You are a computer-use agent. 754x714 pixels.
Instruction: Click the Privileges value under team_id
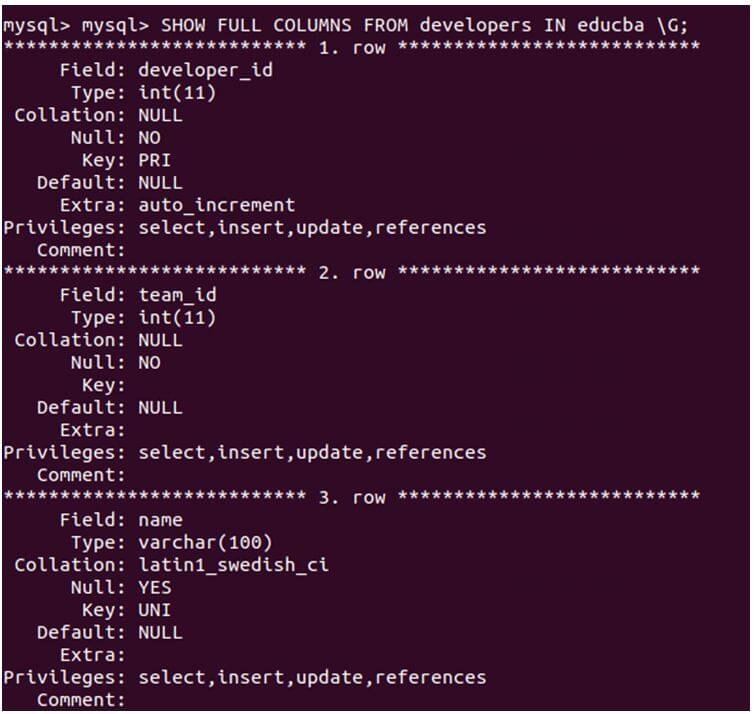tap(312, 452)
